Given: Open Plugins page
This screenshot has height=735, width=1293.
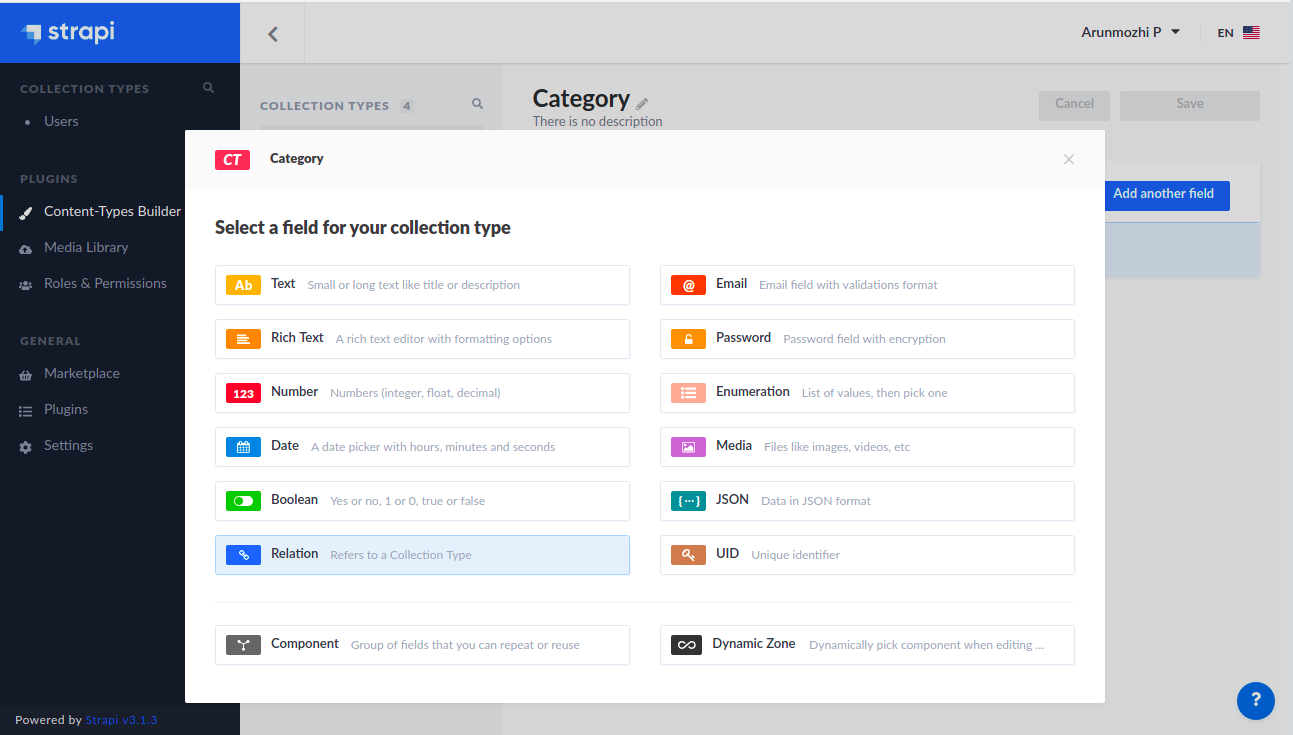Looking at the screenshot, I should point(66,409).
